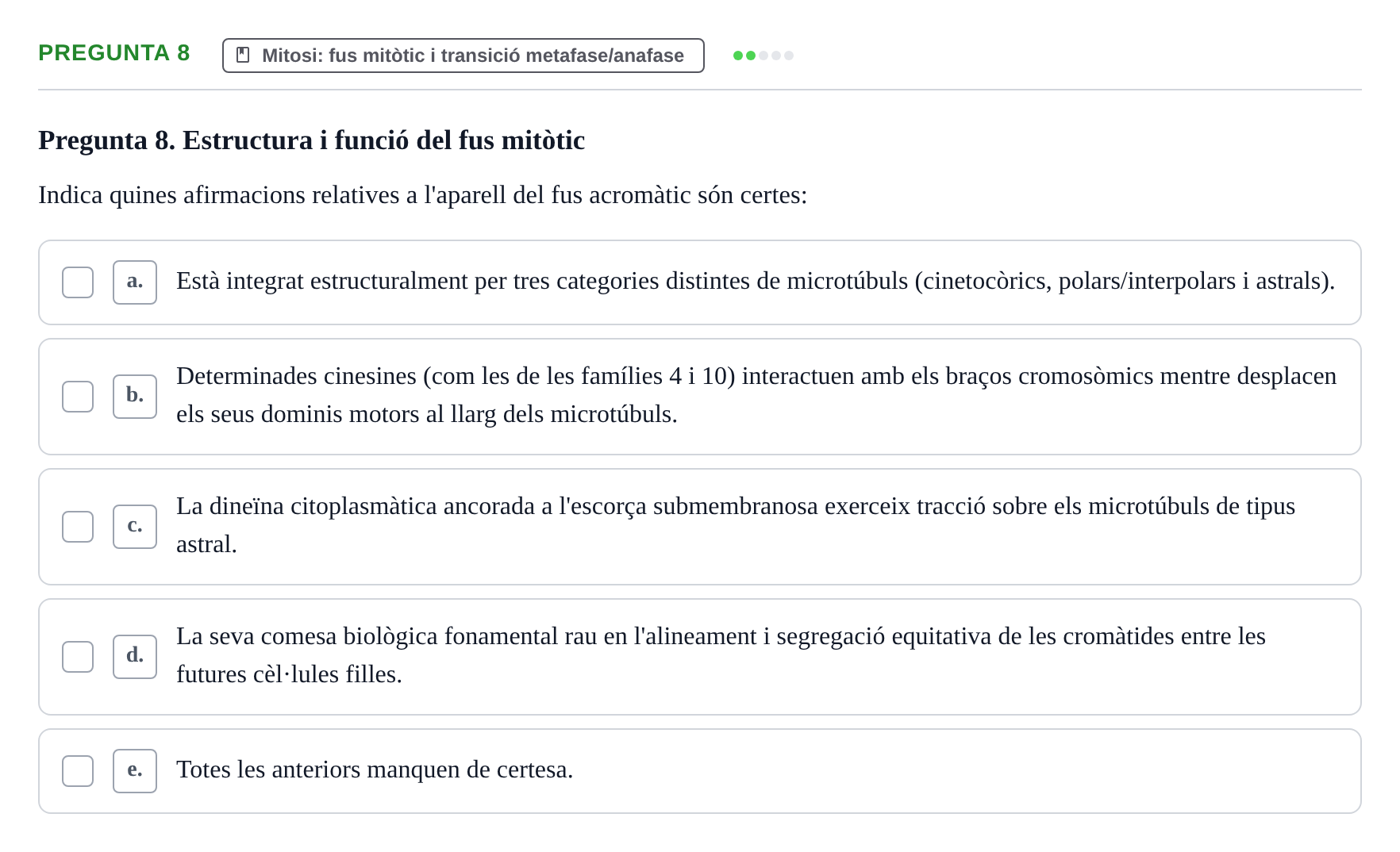Click the letter e. badge
This screenshot has height=852, width=1400.
135,771
